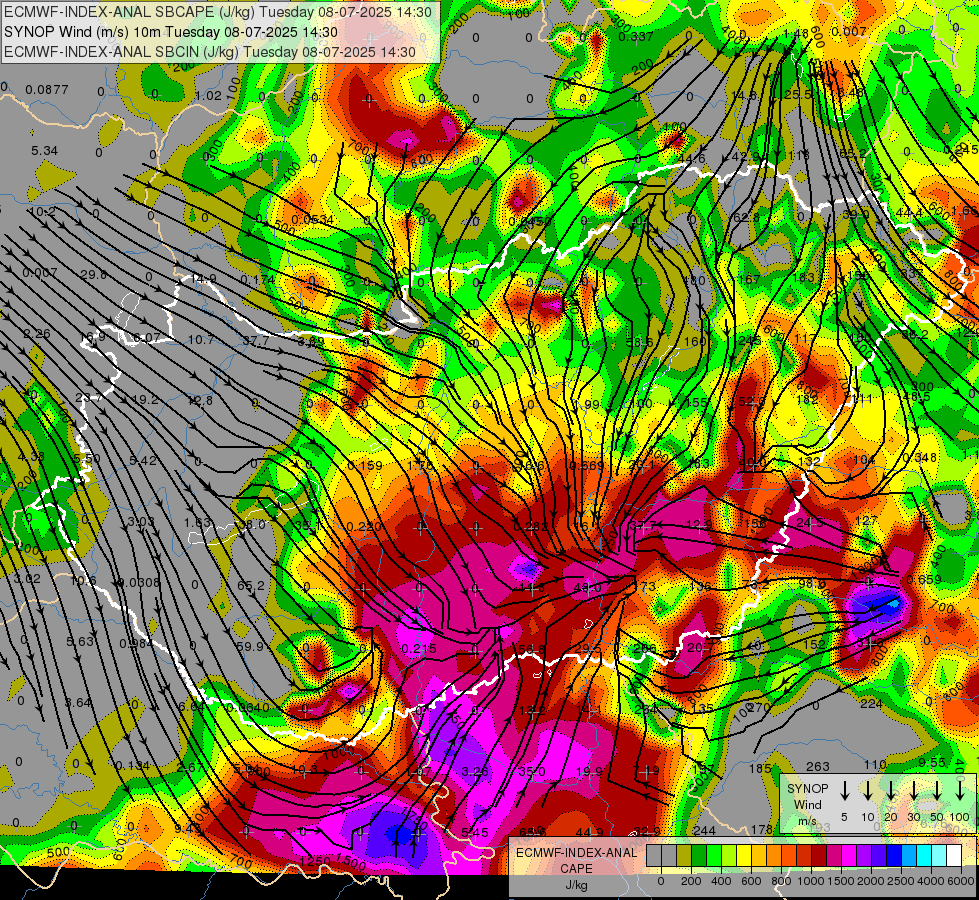
Task: Click the 'ECMWF-INDEX-ANAL SBCAPE' title line
Action: tap(217, 11)
